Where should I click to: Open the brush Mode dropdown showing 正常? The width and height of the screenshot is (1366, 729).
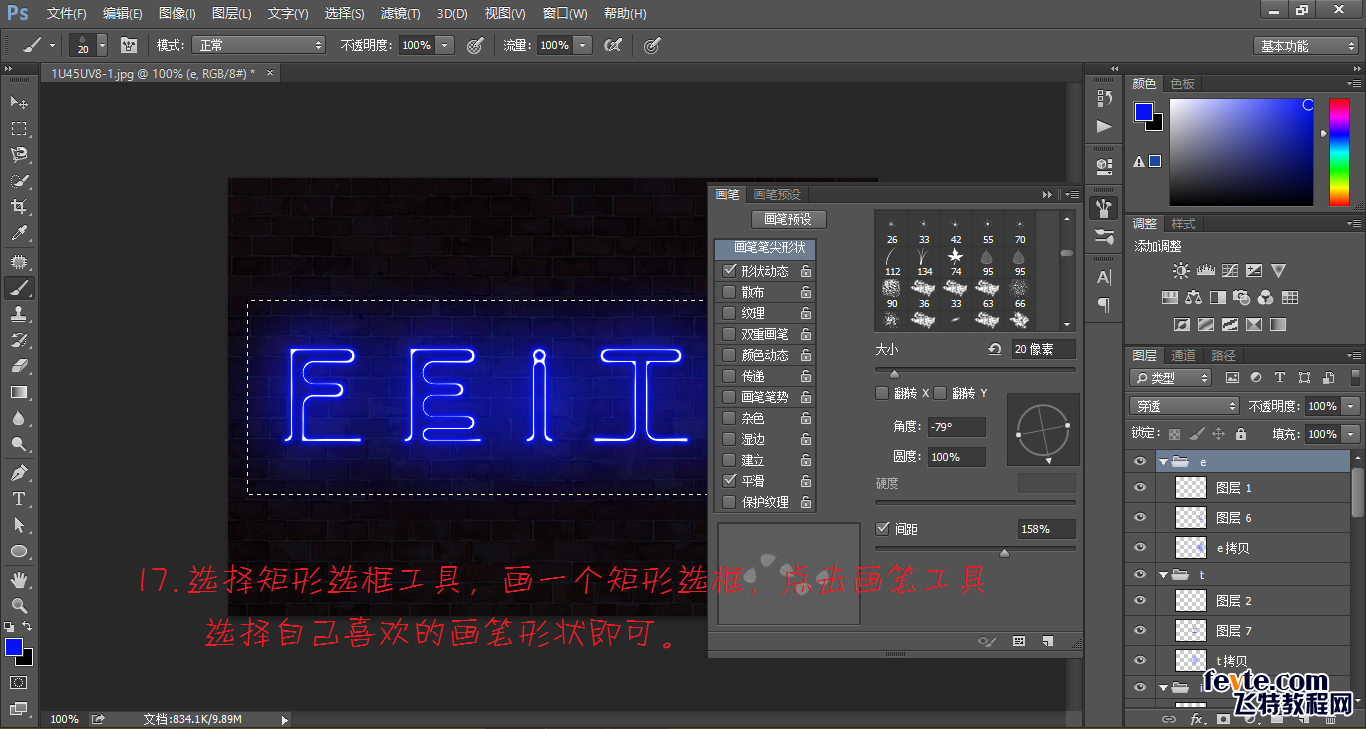(258, 45)
